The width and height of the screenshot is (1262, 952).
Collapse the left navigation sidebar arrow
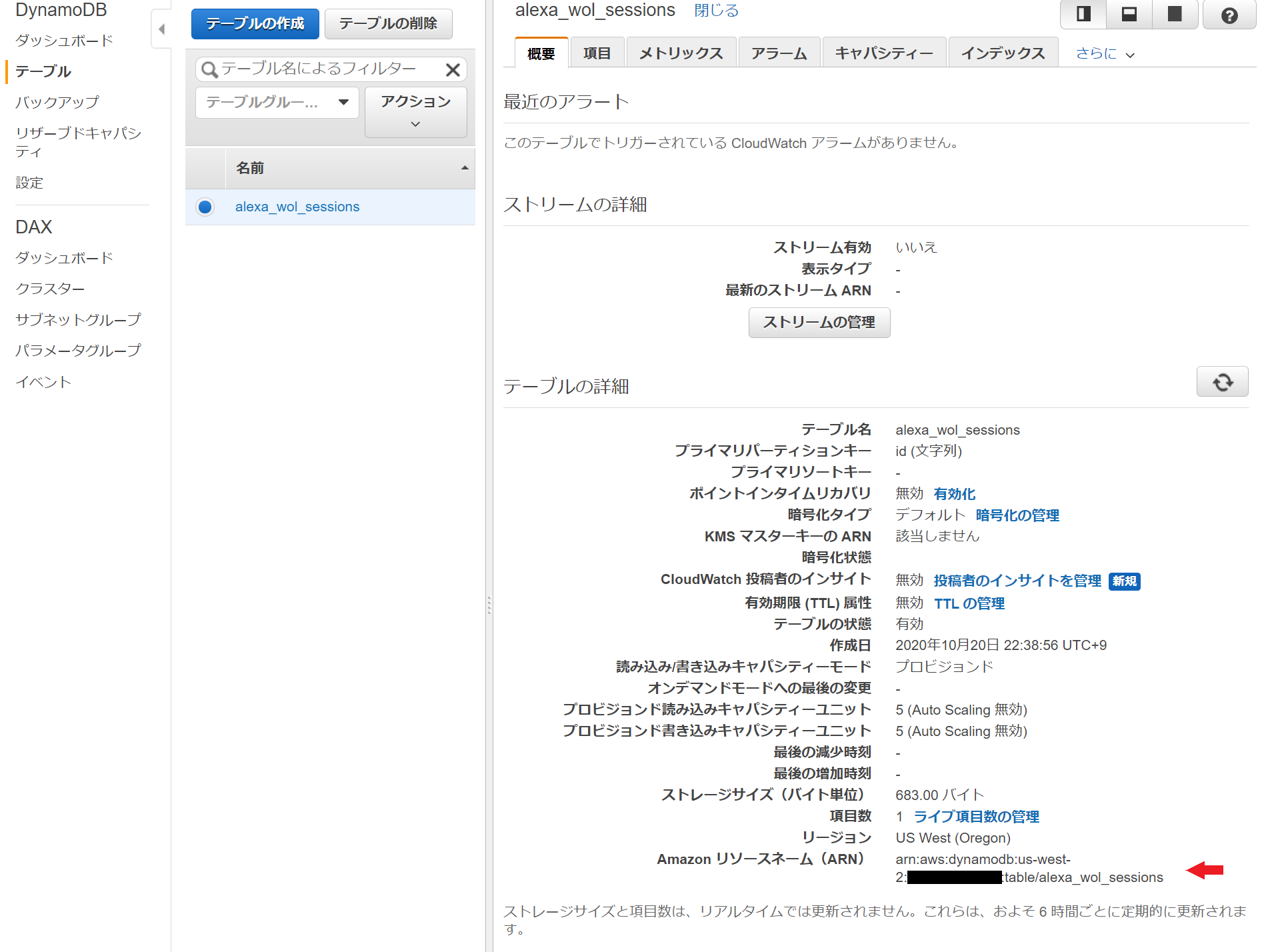(x=161, y=29)
